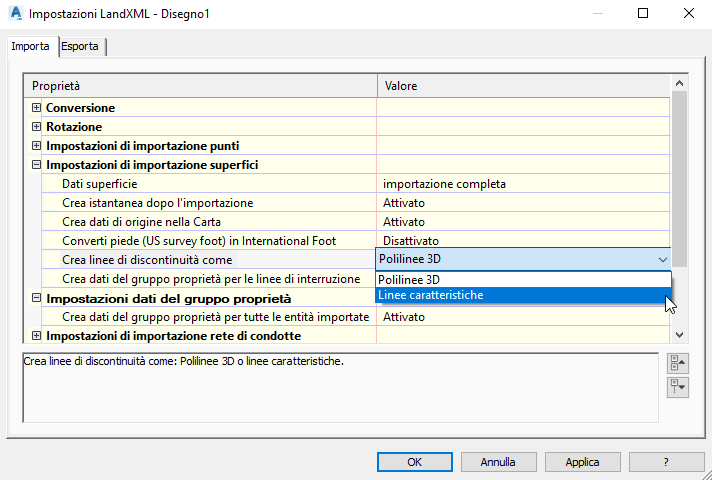Click Applica to apply settings

pos(582,462)
